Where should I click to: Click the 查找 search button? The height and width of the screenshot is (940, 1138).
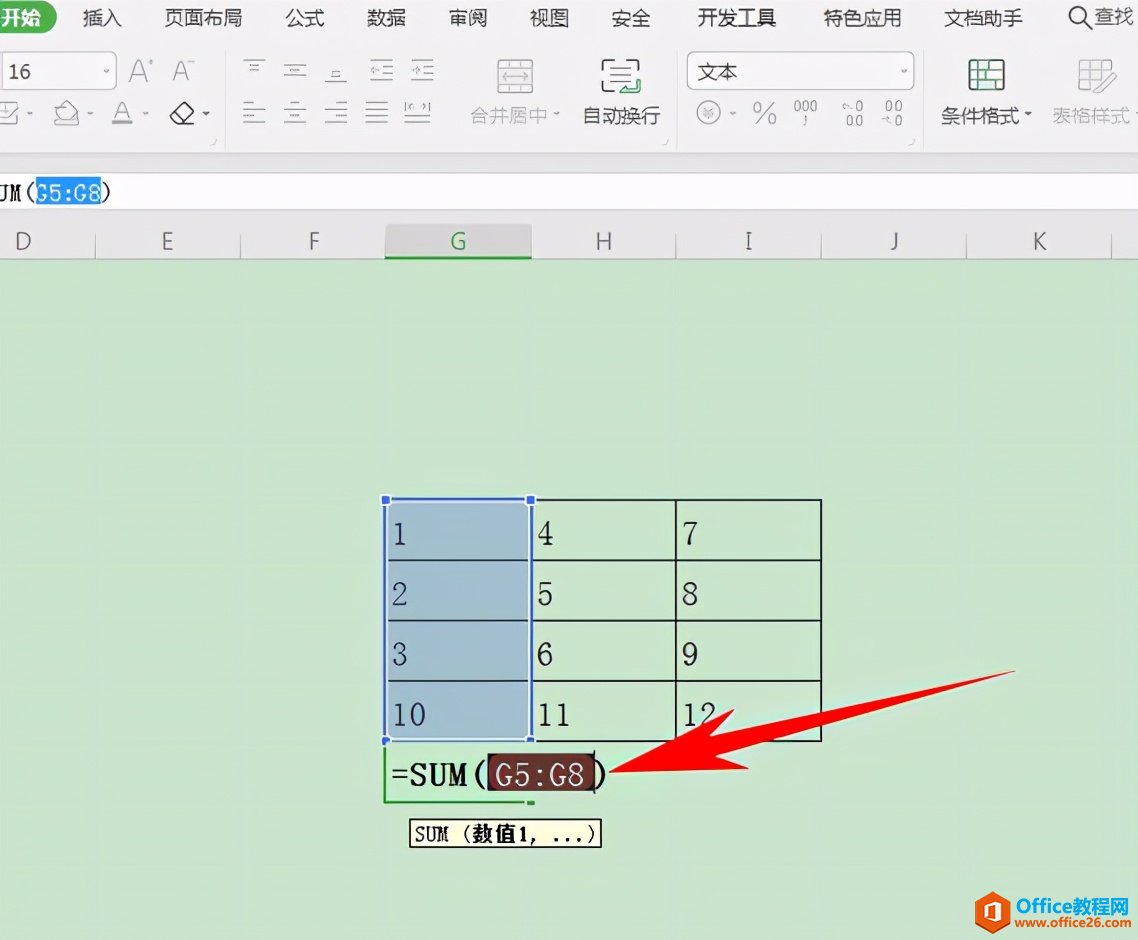1100,17
